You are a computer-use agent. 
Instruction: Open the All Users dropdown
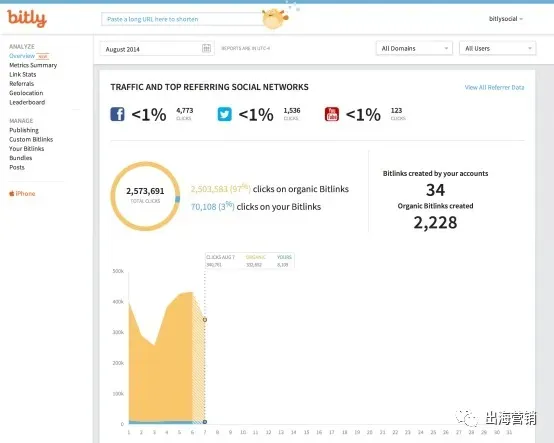click(x=497, y=48)
